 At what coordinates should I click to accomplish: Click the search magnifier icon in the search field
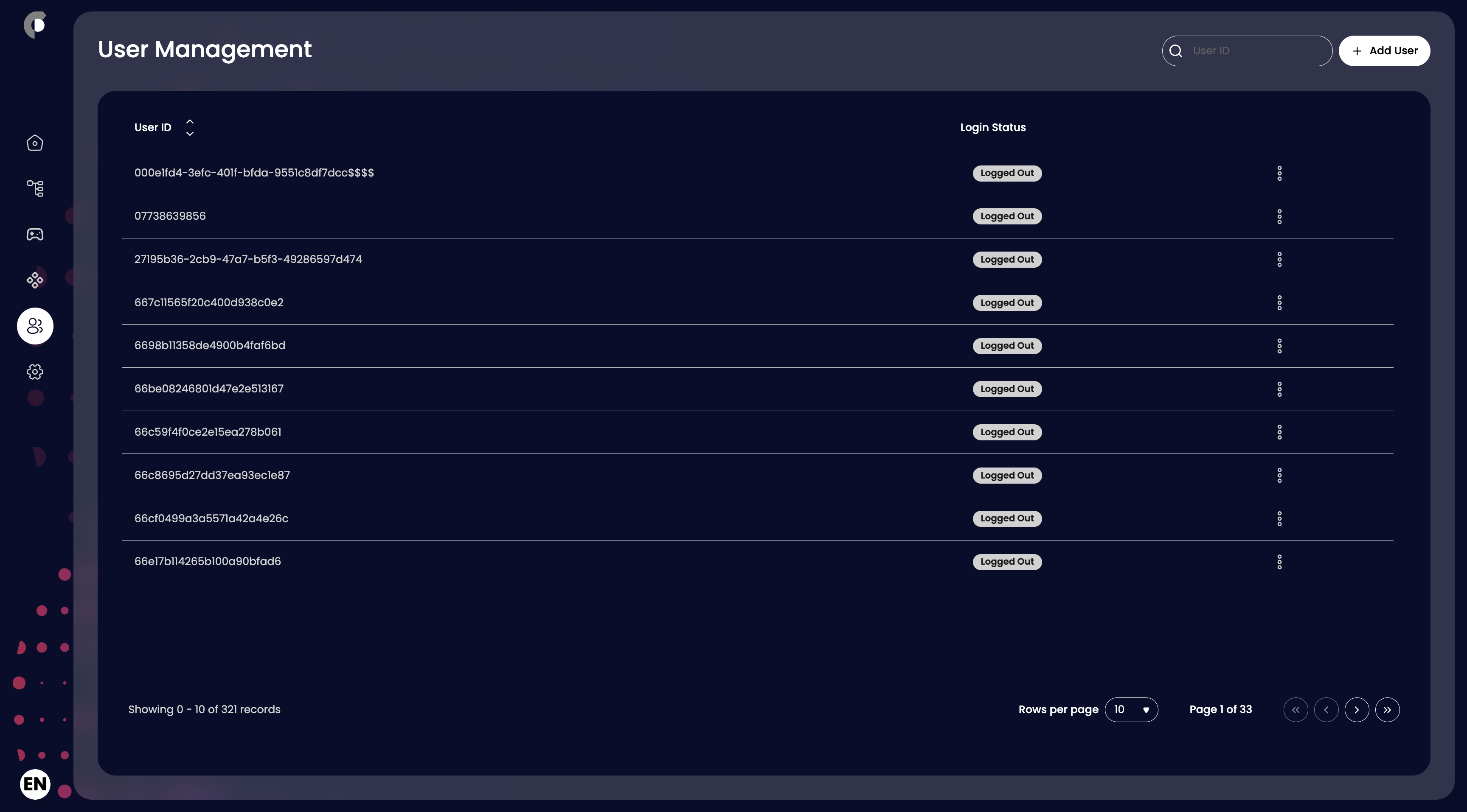pos(1176,50)
